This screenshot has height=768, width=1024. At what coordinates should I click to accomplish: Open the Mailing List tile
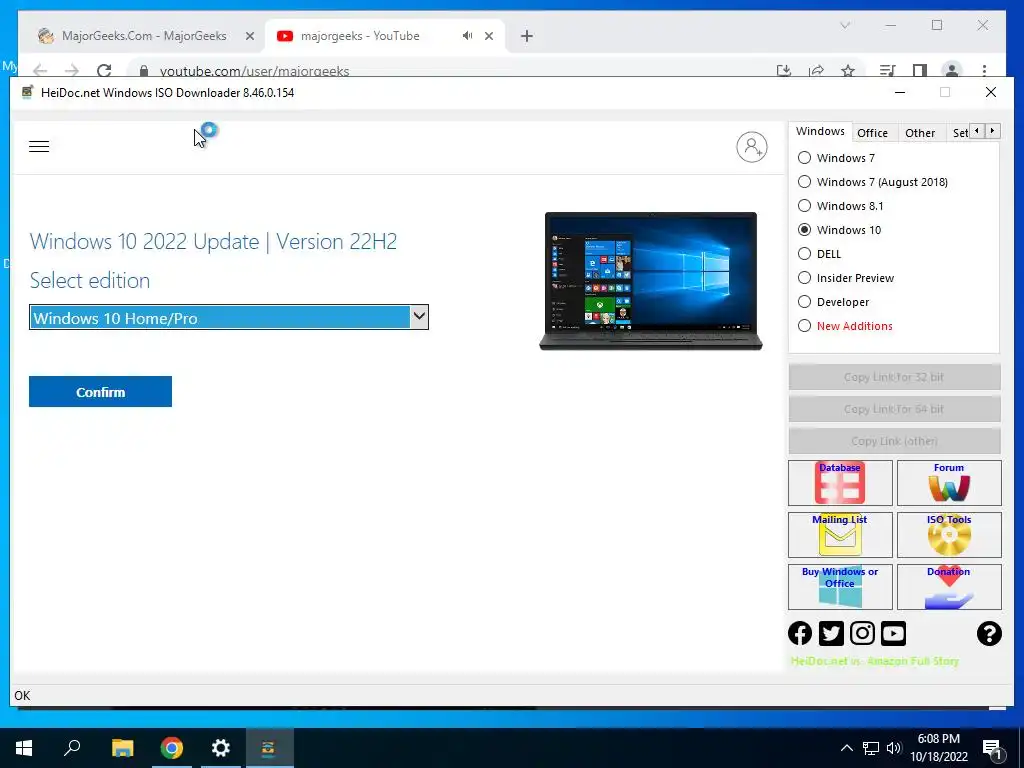click(x=840, y=534)
